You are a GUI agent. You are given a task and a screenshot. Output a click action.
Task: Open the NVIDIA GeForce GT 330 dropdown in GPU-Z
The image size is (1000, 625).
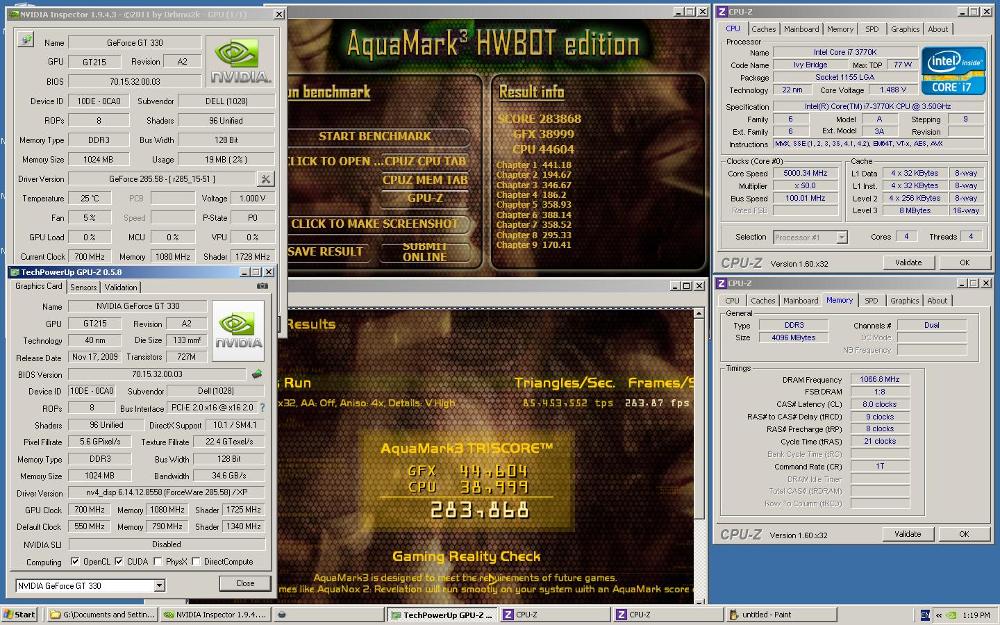pyautogui.click(x=159, y=585)
